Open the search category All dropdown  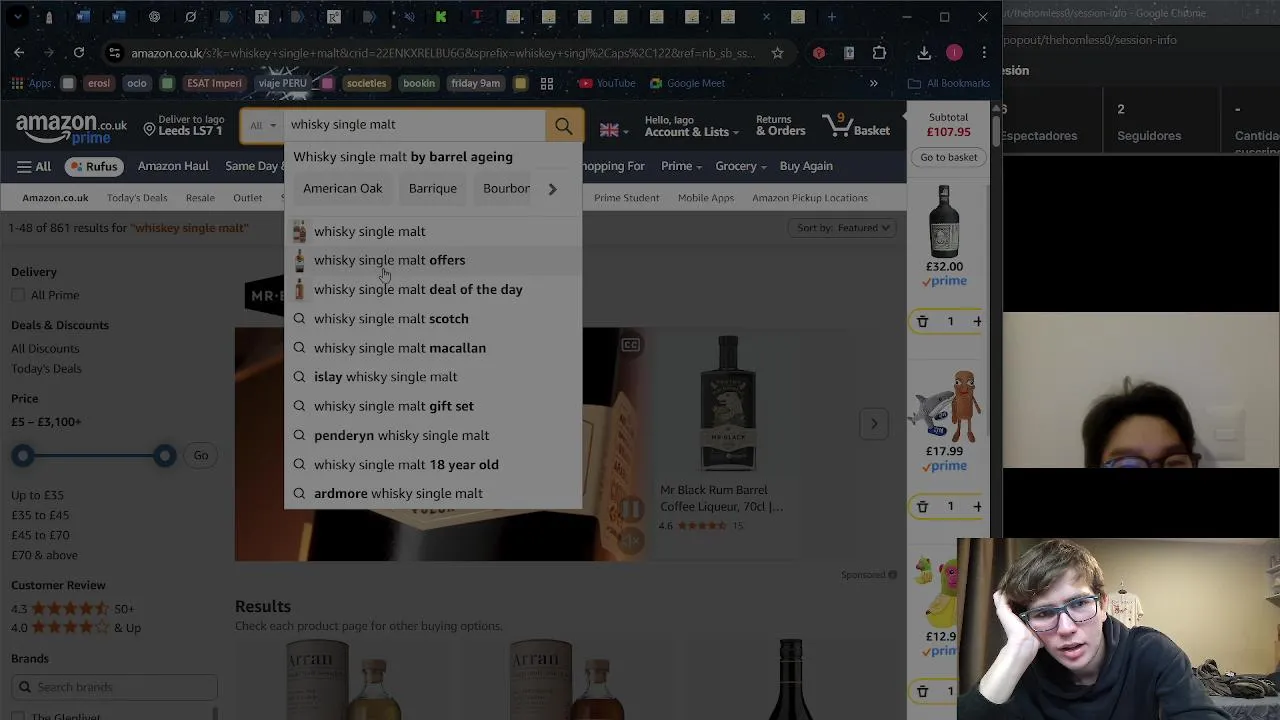pos(263,126)
